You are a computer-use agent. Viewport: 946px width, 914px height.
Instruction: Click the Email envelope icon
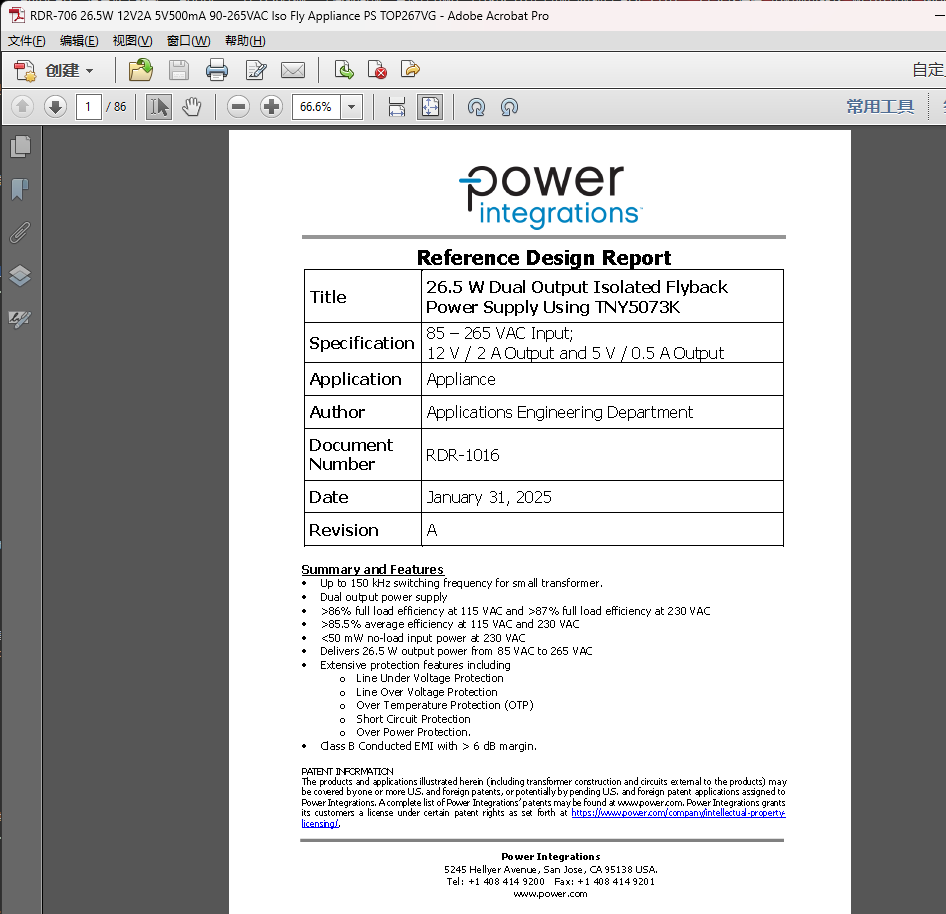click(293, 71)
